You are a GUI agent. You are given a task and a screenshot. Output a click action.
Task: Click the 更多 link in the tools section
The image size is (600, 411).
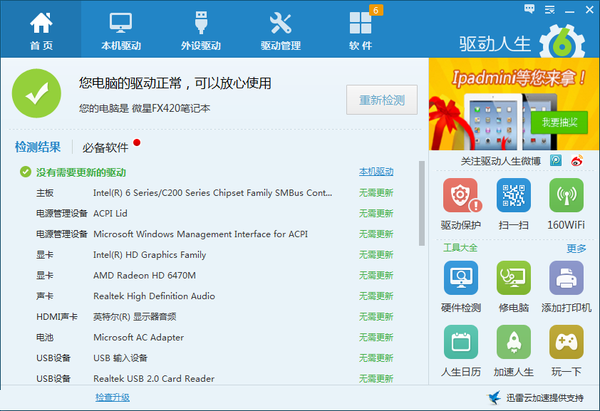coord(576,248)
